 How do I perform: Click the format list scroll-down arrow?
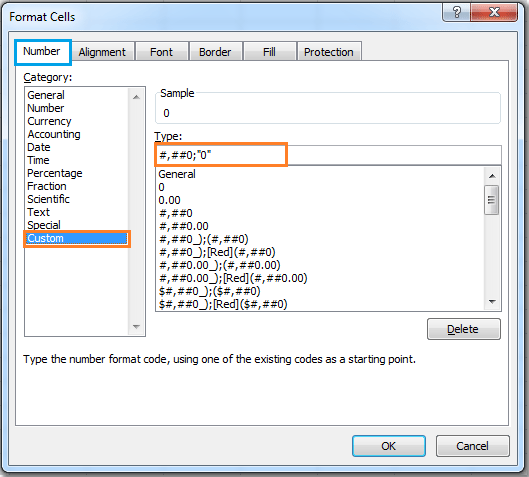pos(492,302)
